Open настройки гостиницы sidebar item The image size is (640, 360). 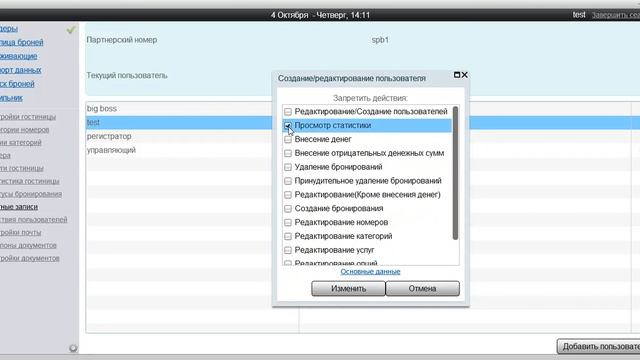tap(28, 117)
